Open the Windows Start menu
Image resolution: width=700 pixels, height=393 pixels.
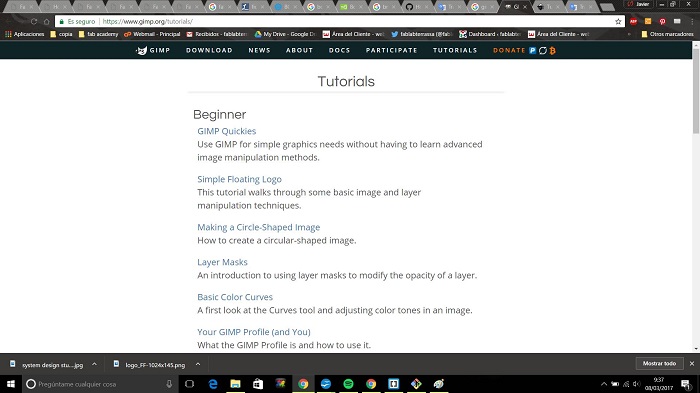[x=11, y=384]
